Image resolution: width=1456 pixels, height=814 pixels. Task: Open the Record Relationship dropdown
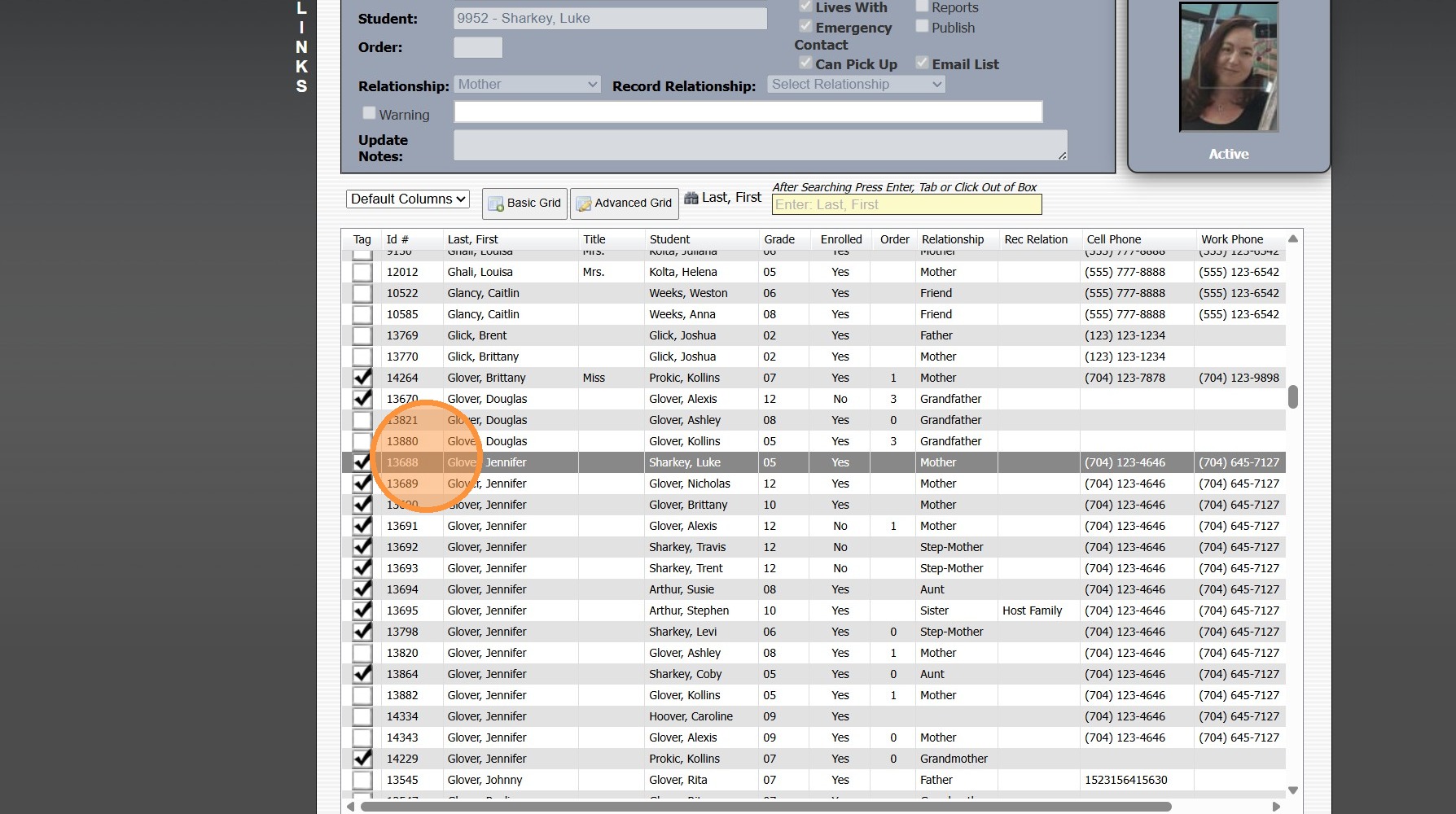coord(856,84)
